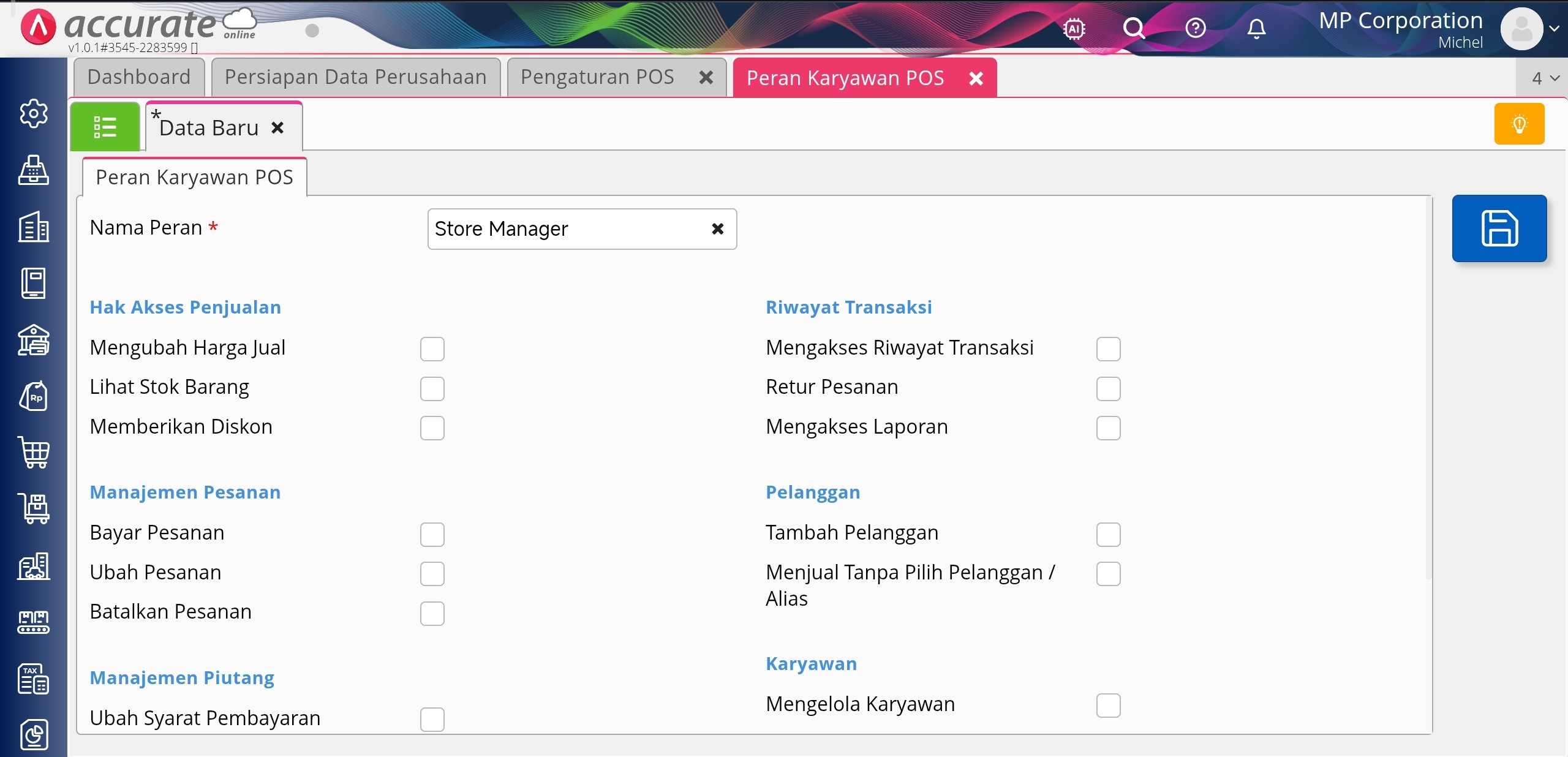
Task: Check Tambah Pelanggan permission
Action: pyautogui.click(x=1108, y=534)
